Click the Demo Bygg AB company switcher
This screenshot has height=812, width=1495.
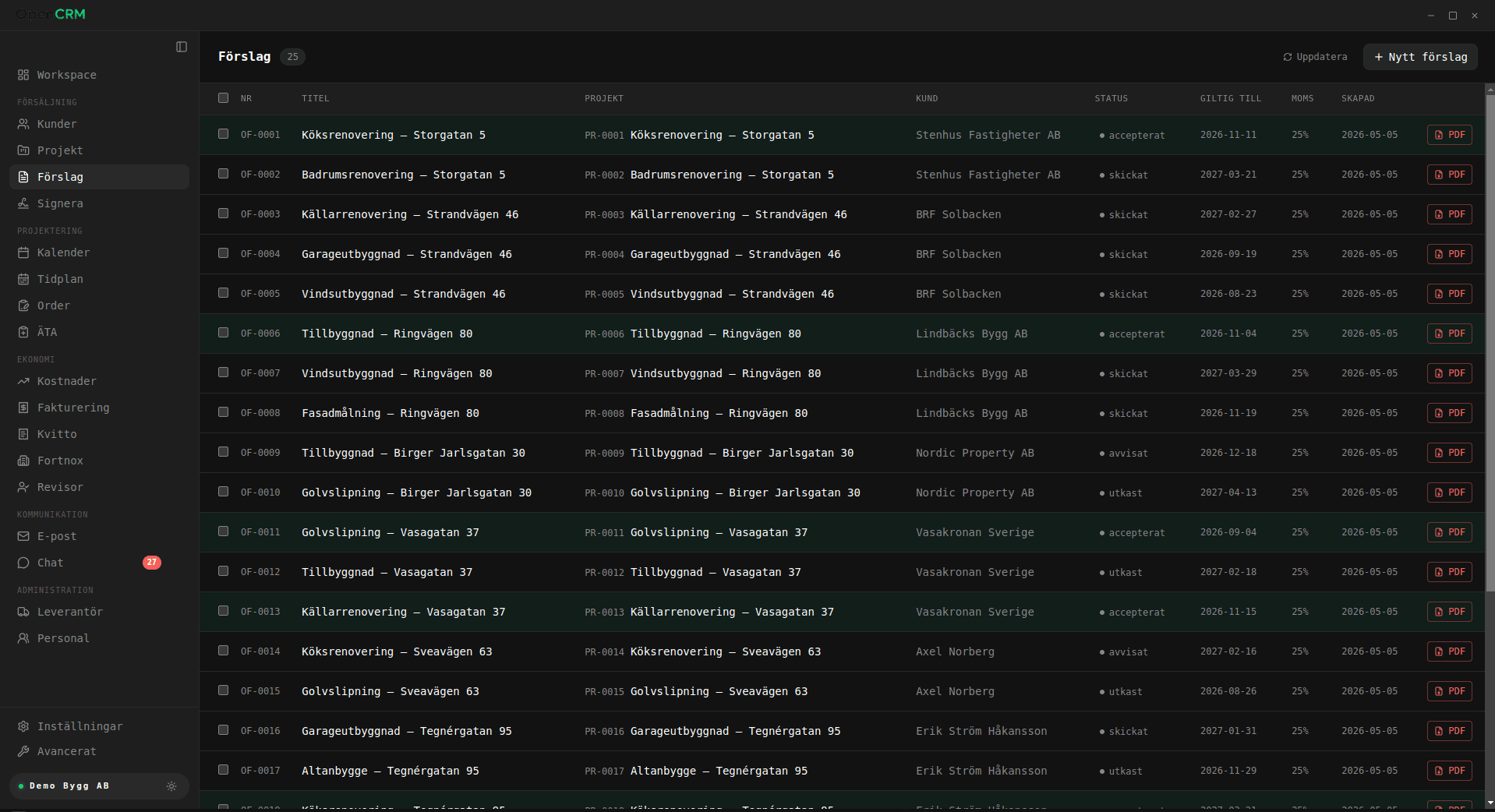coord(99,786)
